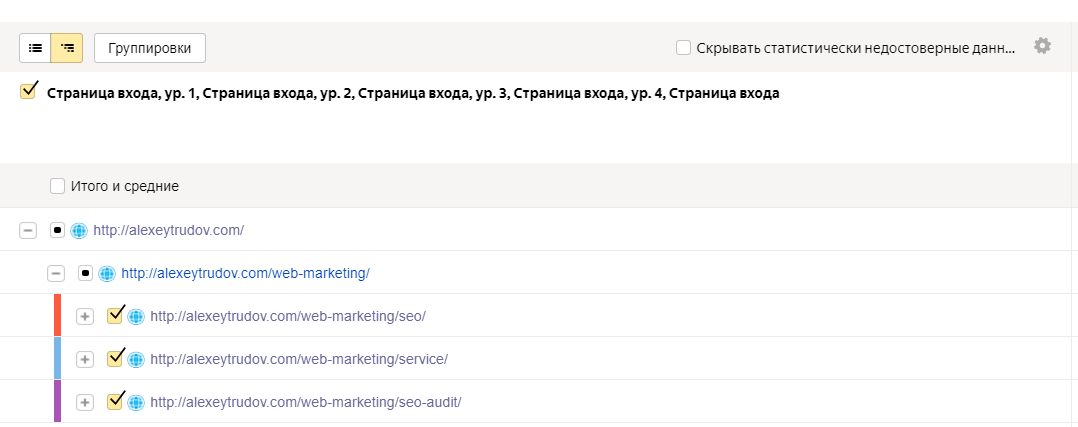
Task: Uncheck the web-marketing/service row checkbox
Action: click(x=115, y=358)
